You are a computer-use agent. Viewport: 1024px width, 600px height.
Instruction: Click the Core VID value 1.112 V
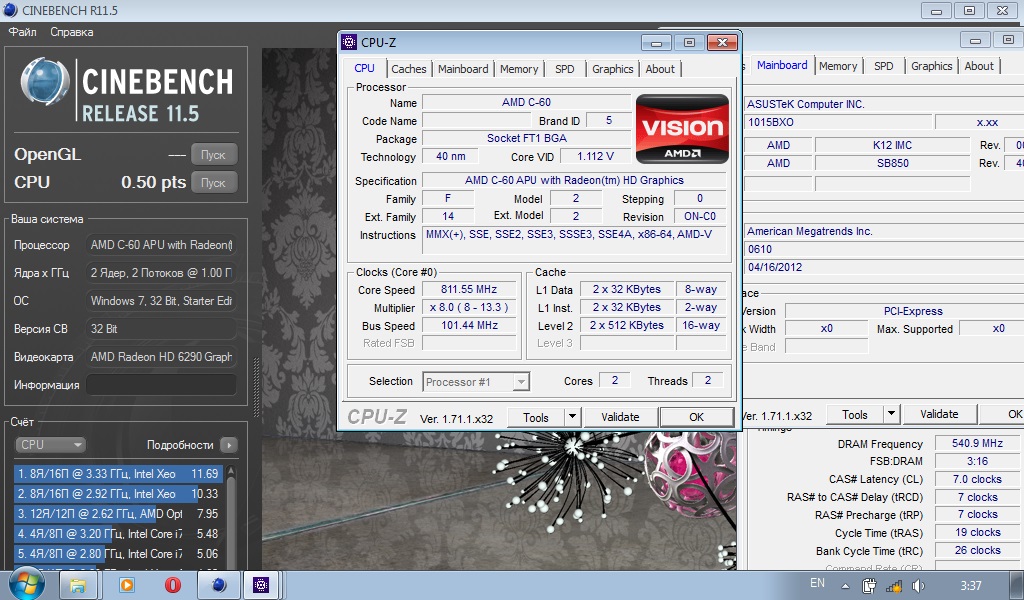(x=595, y=157)
